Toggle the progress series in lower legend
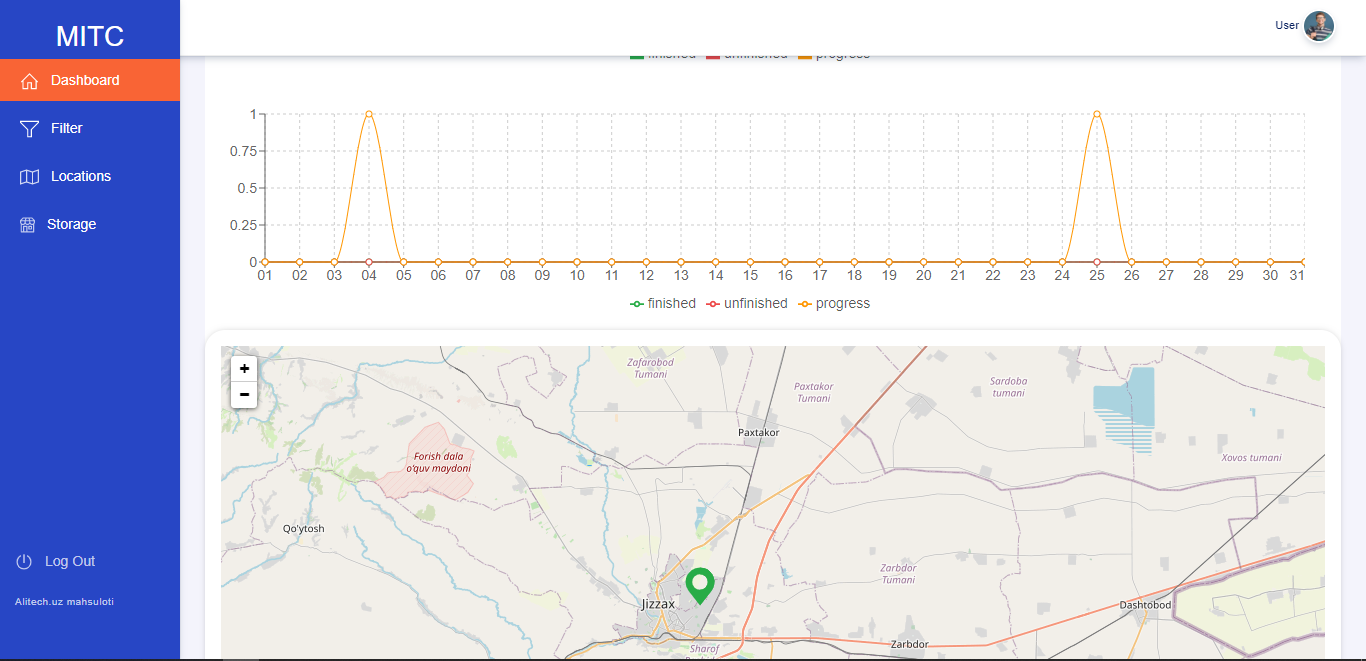 (x=833, y=303)
